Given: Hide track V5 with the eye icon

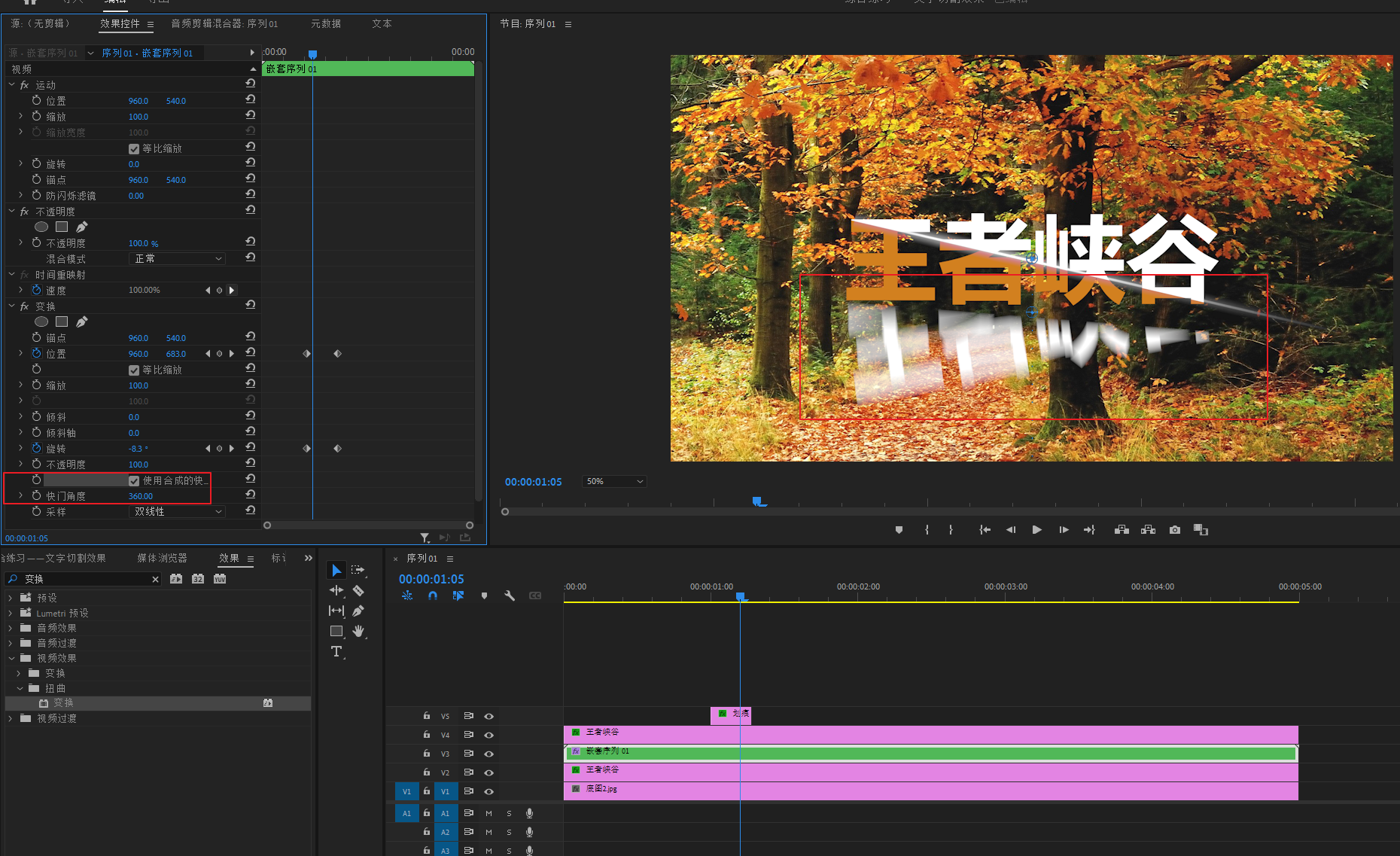Looking at the screenshot, I should pos(488,716).
